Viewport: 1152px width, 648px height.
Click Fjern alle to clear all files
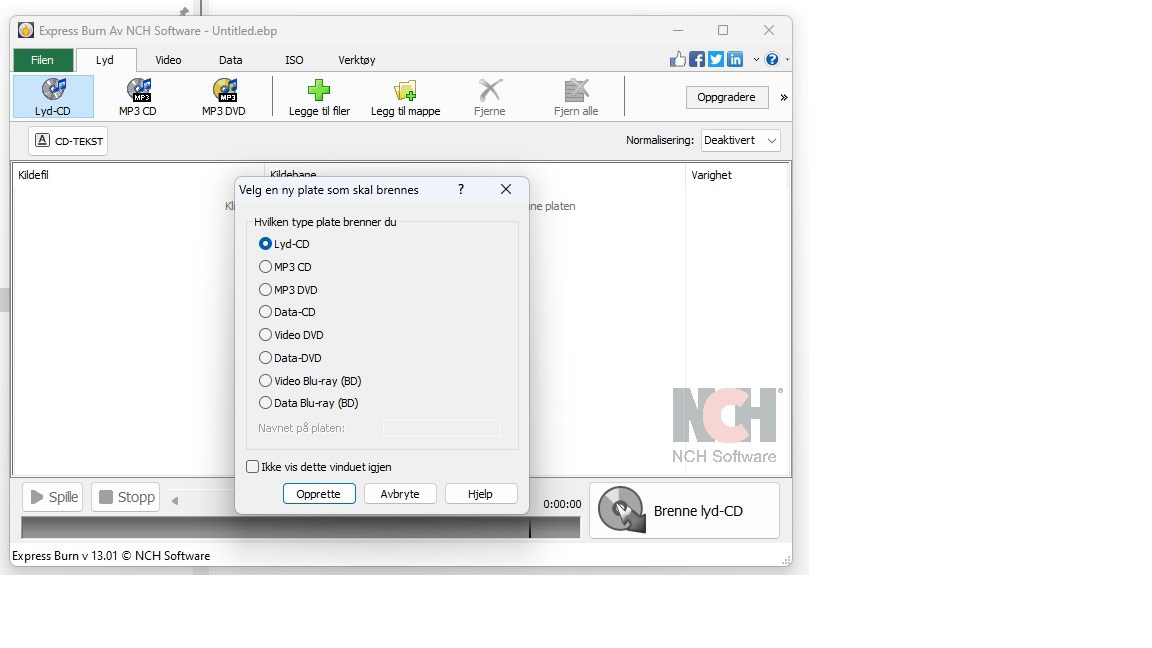(575, 96)
